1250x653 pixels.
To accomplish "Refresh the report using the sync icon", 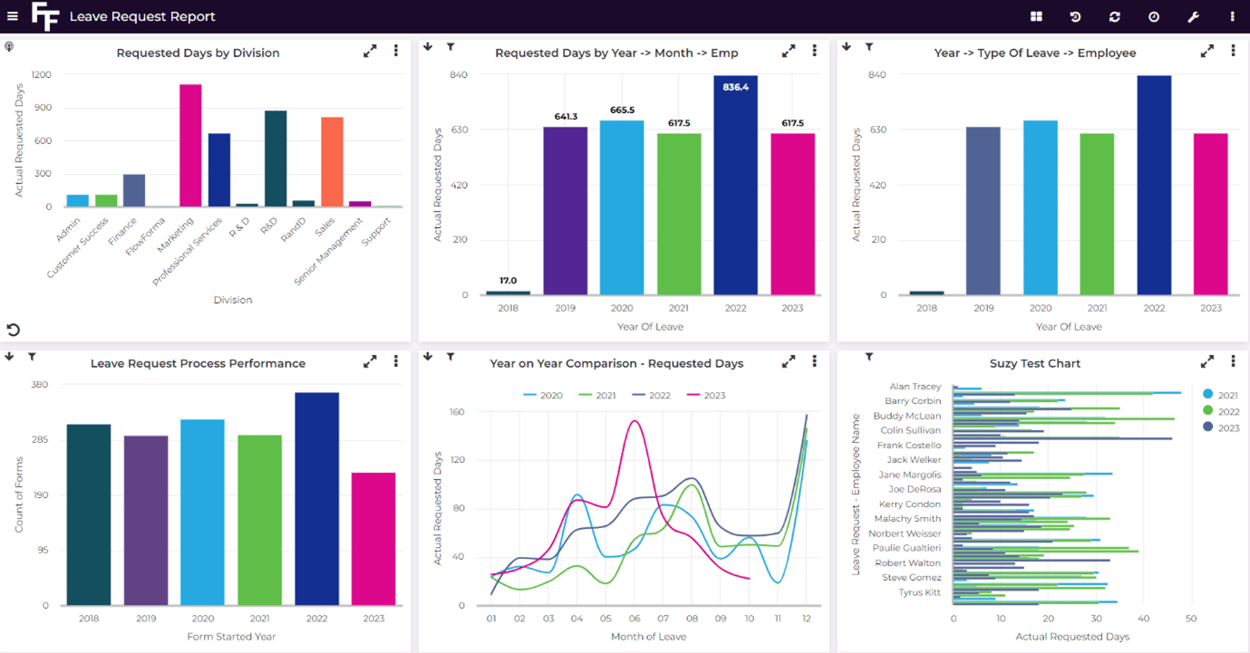I will coord(1113,16).
